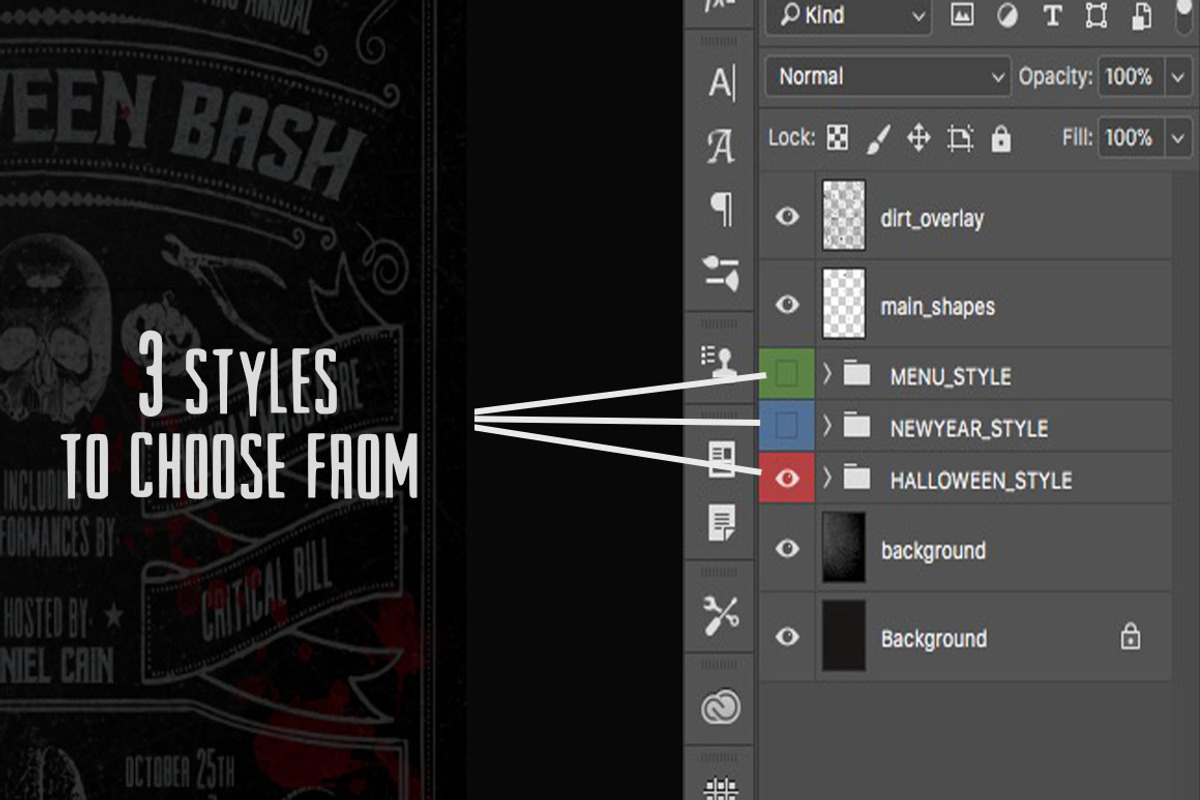Select the MENU_STYLE group name

950,376
